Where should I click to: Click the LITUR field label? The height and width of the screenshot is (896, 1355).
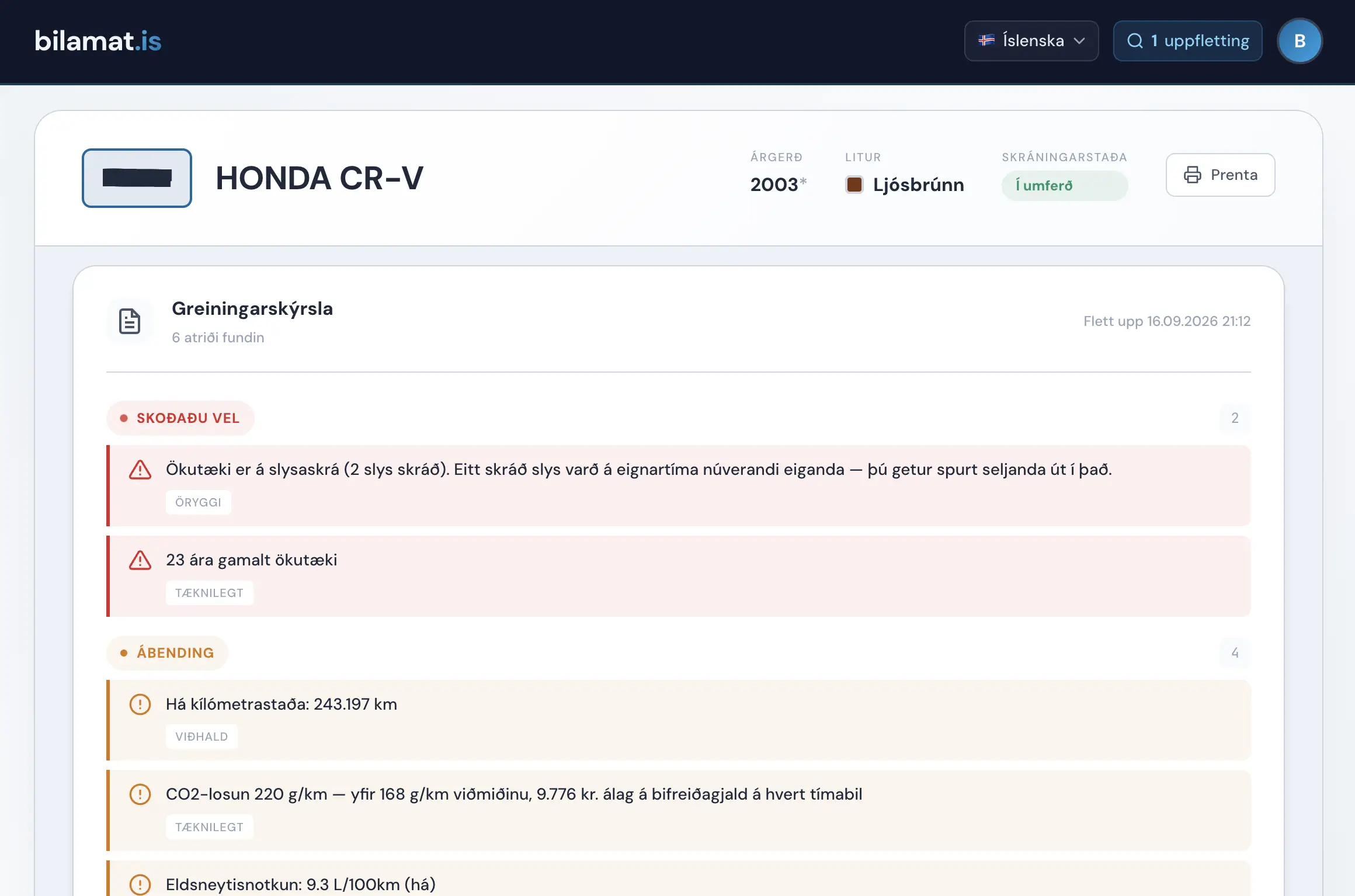[863, 157]
